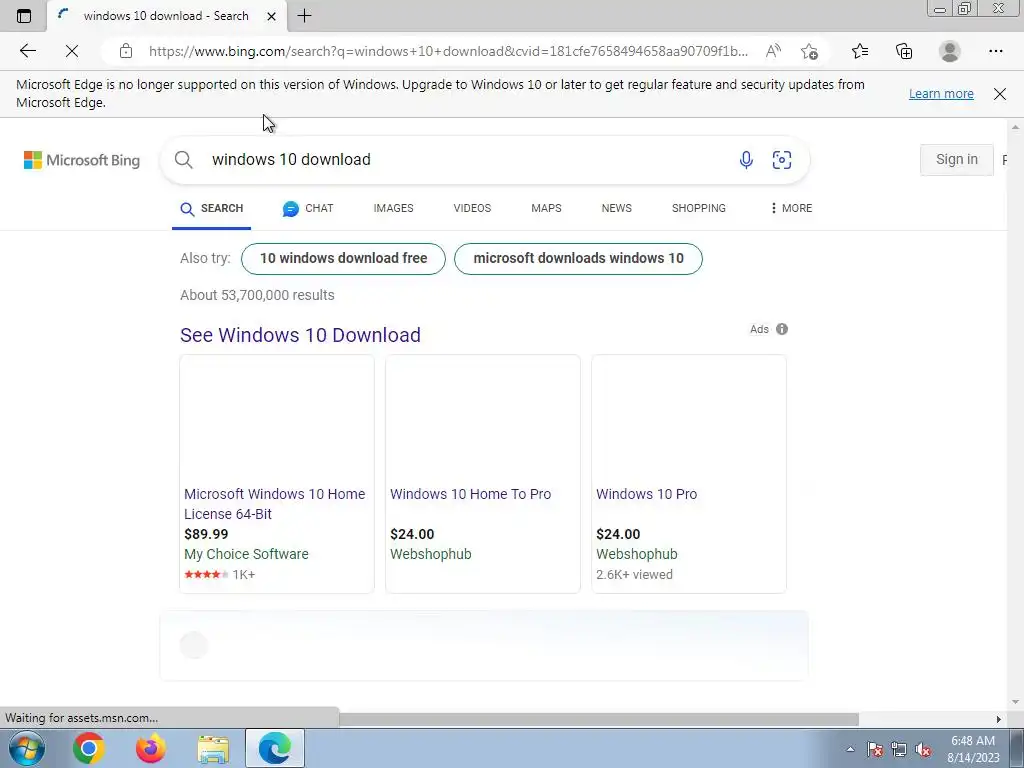
Task: Show hidden tray icons arrow
Action: click(x=850, y=749)
